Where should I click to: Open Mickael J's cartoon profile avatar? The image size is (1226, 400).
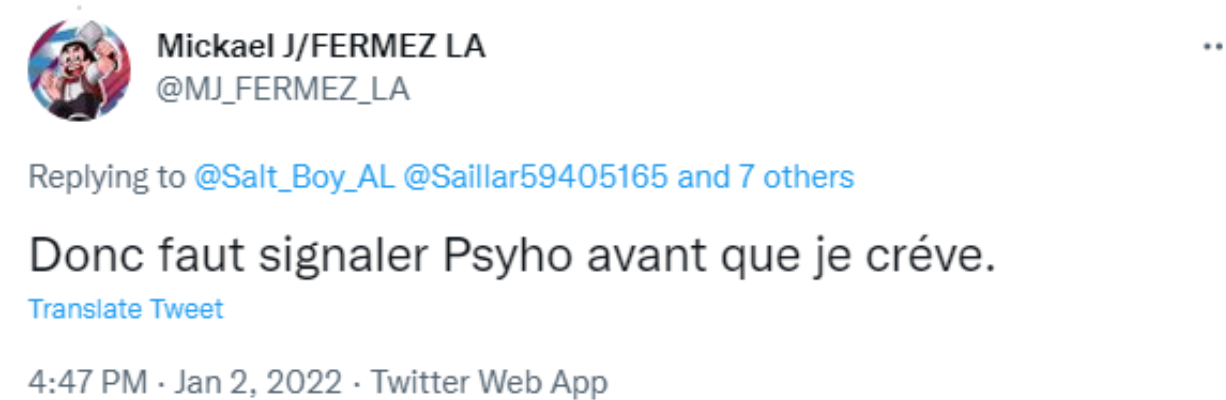(78, 71)
